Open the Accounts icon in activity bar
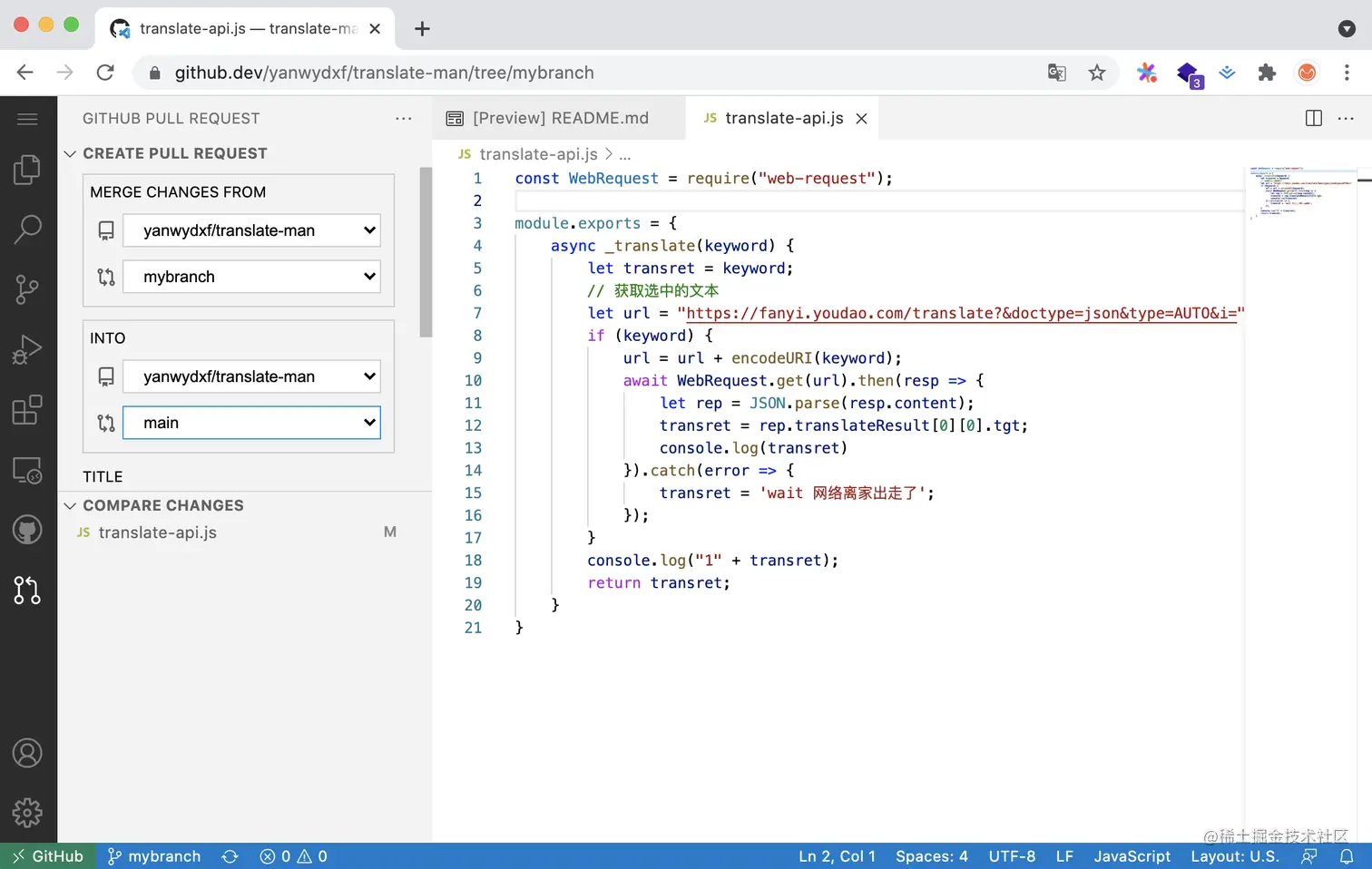Screen dimensions: 1372x869 tap(27, 753)
